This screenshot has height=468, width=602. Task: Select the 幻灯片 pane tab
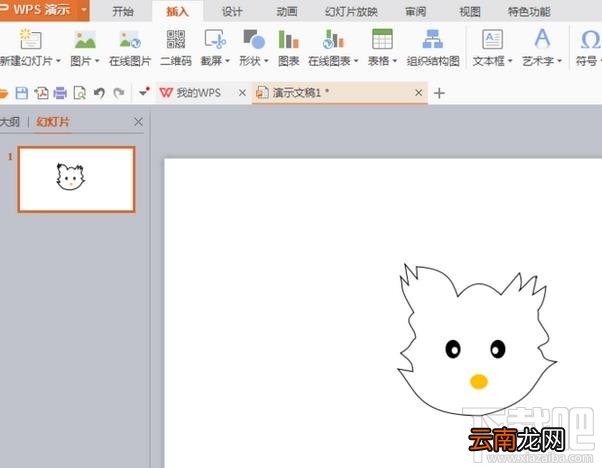(53, 122)
